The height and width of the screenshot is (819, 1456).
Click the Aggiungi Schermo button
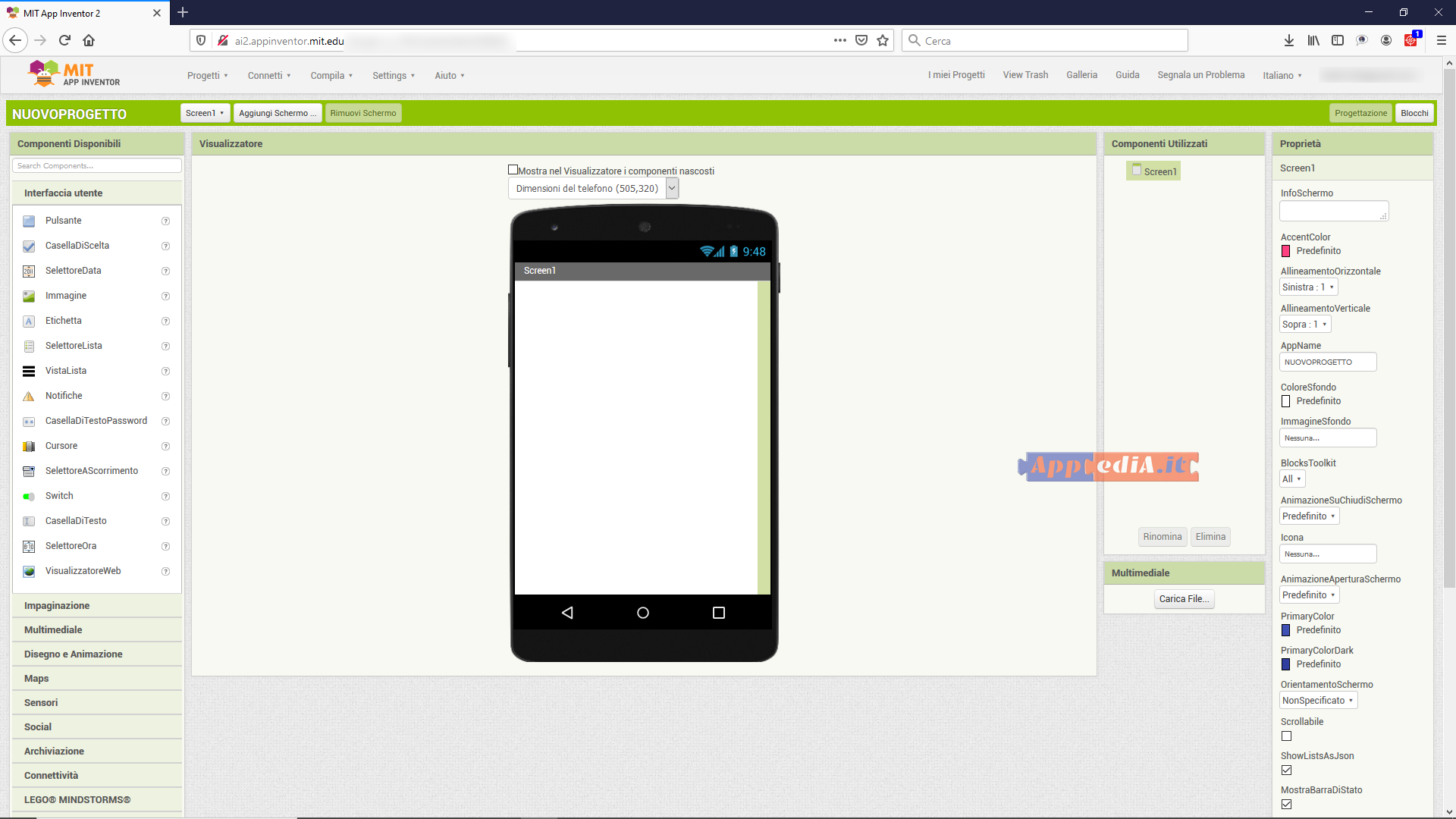[278, 113]
